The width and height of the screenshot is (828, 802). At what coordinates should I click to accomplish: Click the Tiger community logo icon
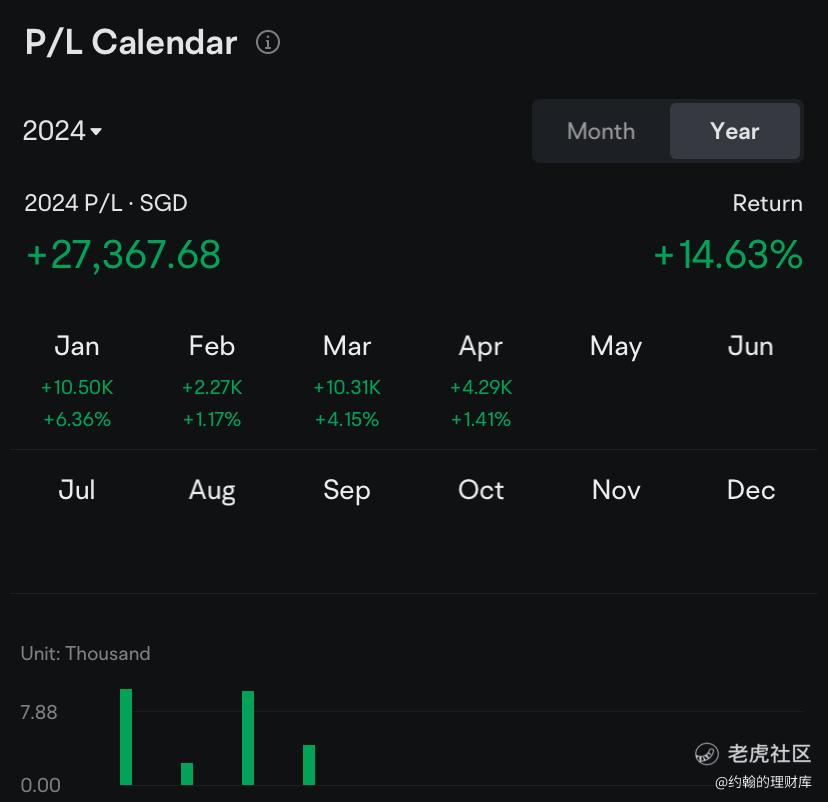point(707,753)
